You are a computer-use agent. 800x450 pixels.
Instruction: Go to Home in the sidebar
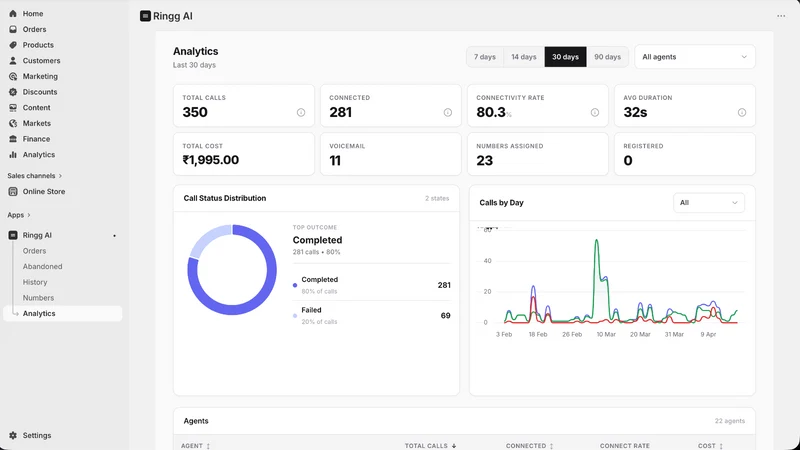tap(33, 14)
